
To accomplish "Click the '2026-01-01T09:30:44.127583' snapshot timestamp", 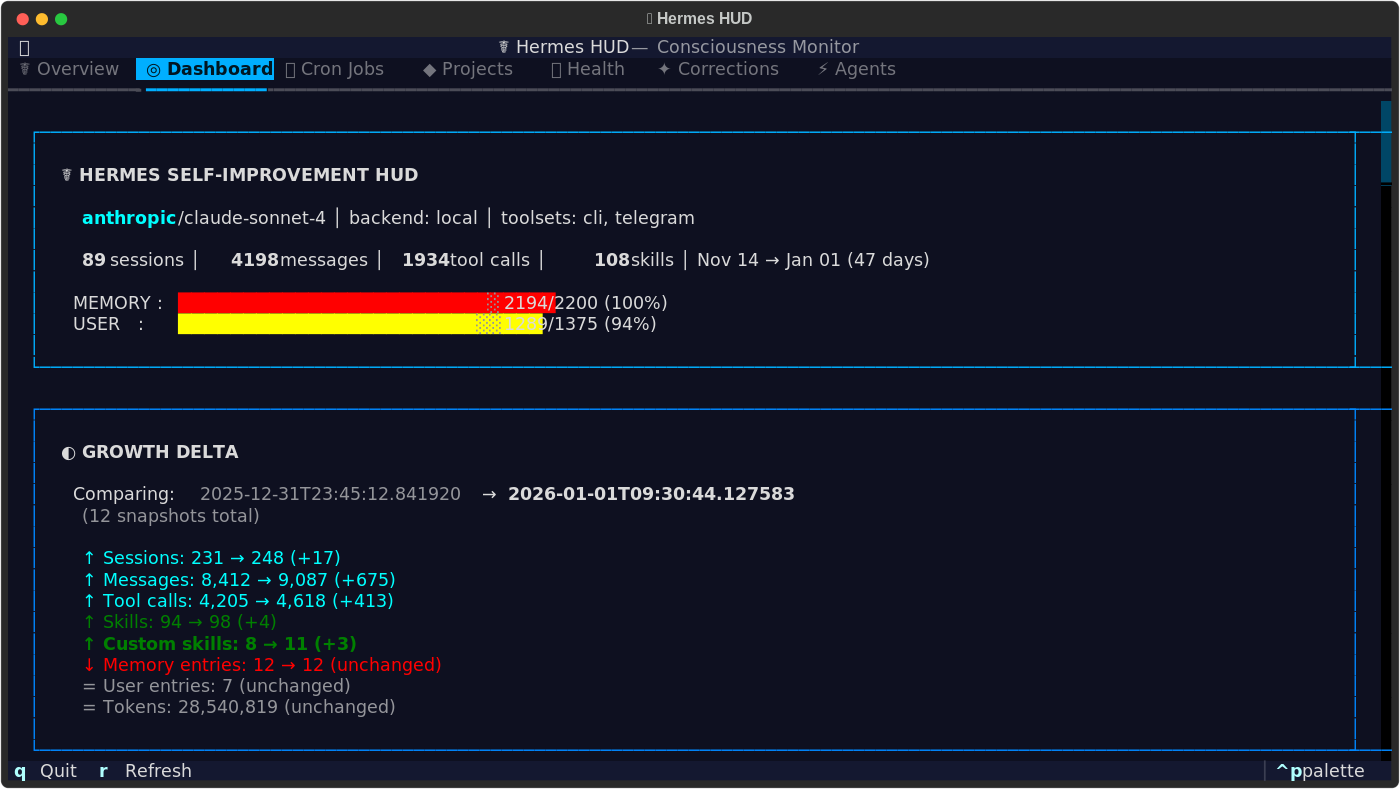I will coord(651,494).
